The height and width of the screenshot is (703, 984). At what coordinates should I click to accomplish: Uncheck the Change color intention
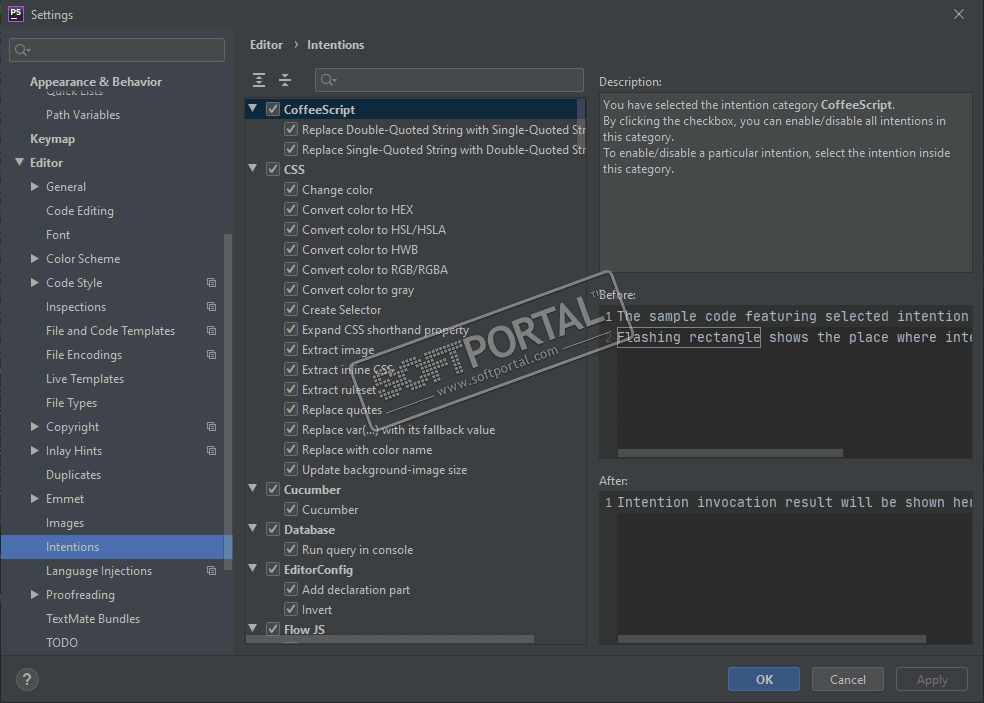coord(291,189)
